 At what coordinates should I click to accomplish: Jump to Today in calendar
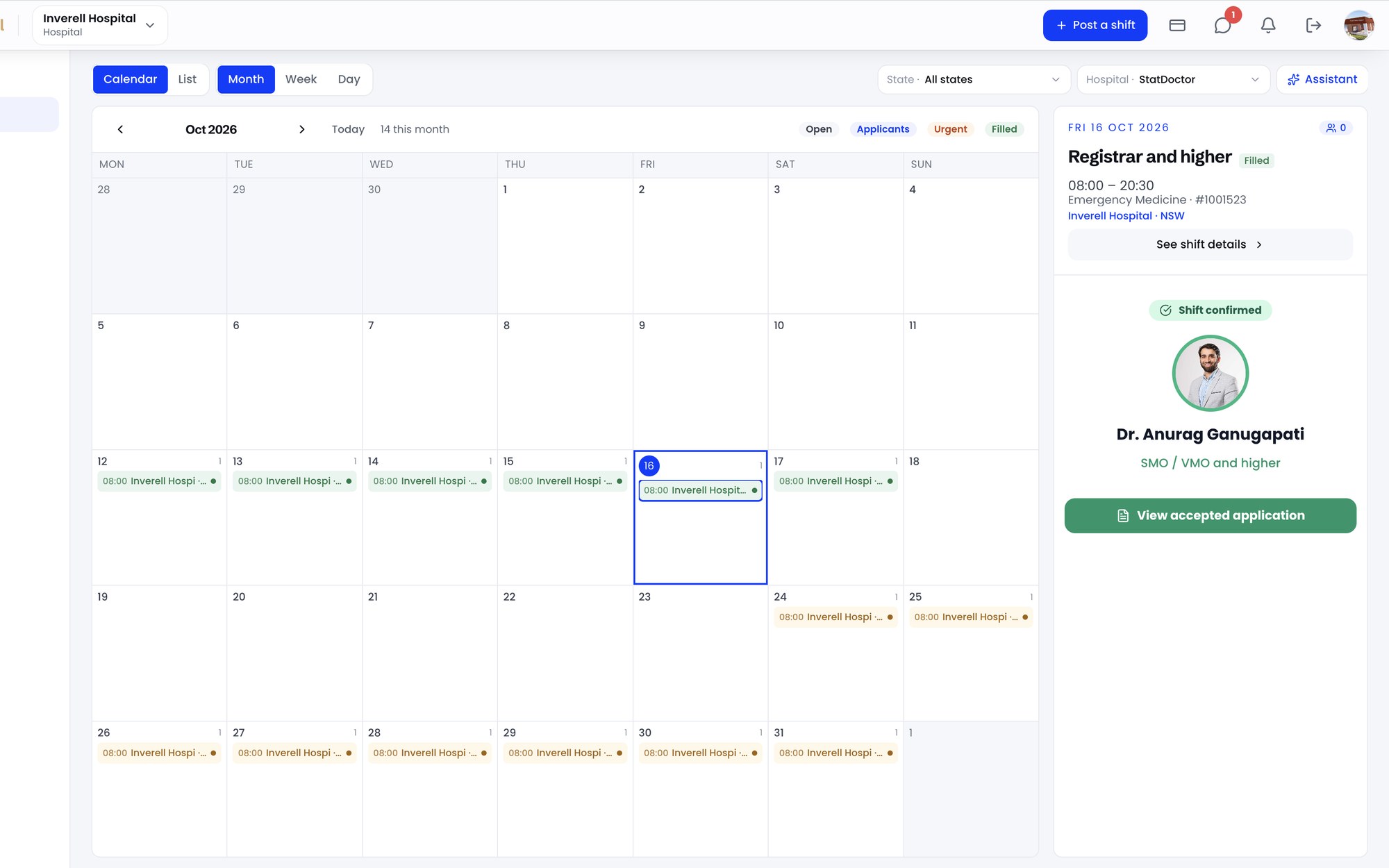tap(348, 129)
